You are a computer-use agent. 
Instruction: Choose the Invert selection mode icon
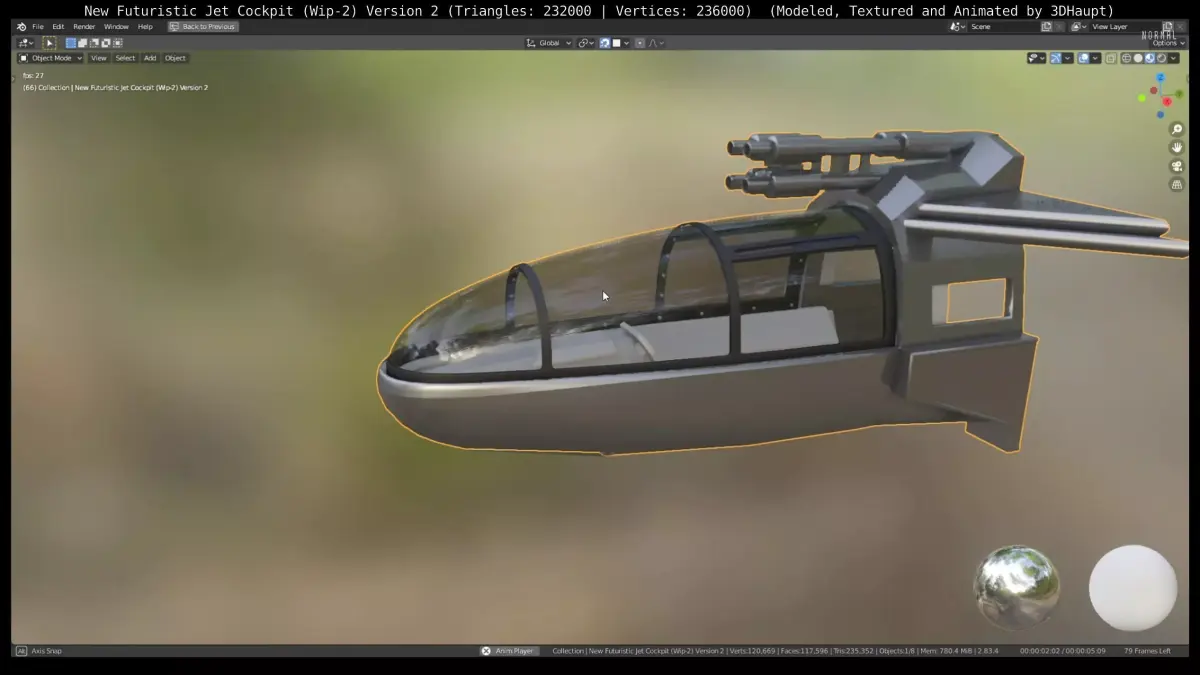(x=106, y=43)
